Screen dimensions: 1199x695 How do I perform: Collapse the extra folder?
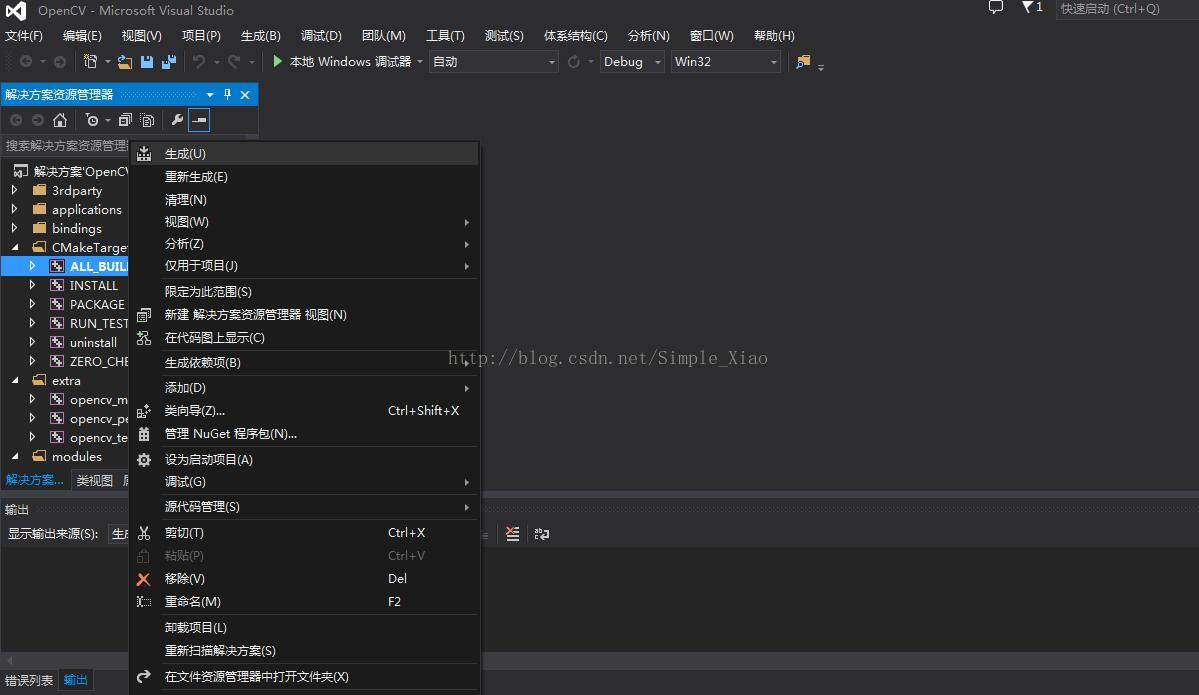point(15,380)
